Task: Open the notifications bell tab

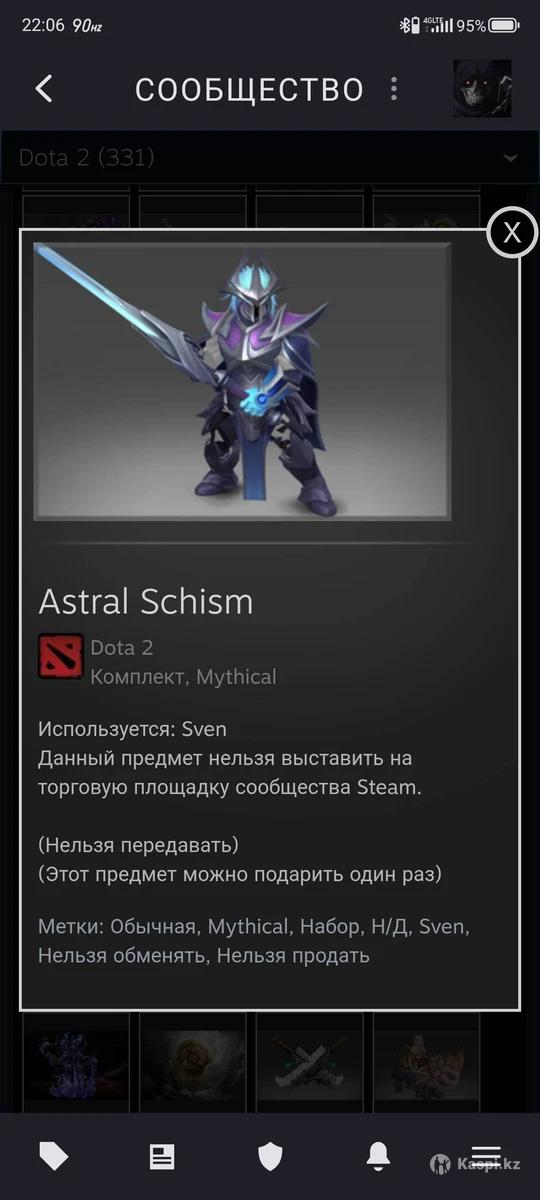Action: [x=378, y=1157]
